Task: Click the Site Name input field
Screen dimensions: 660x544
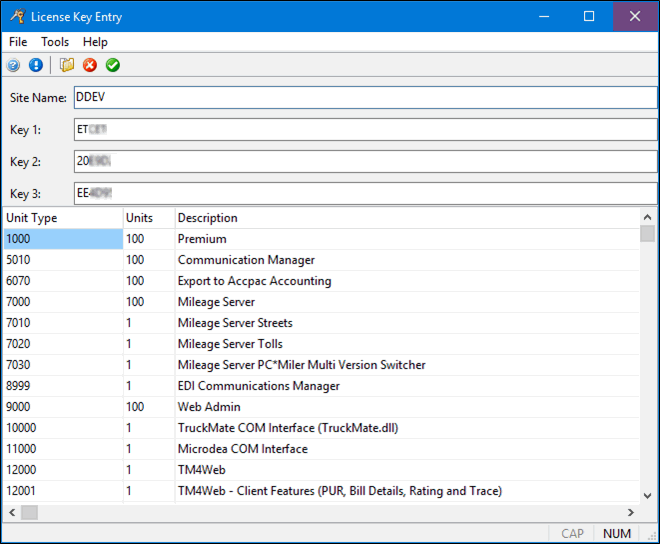Action: pos(364,98)
